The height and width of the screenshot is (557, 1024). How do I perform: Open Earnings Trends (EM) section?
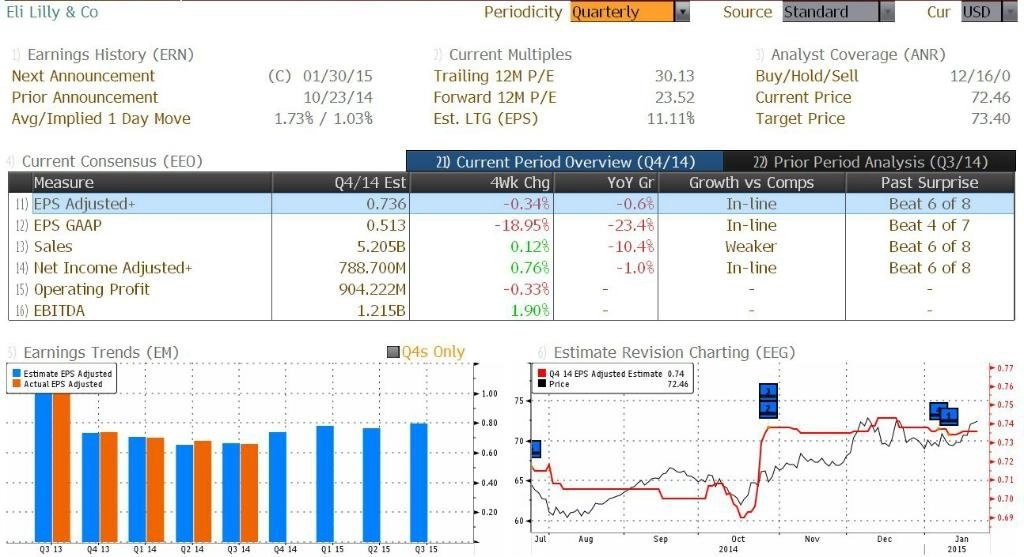click(101, 353)
